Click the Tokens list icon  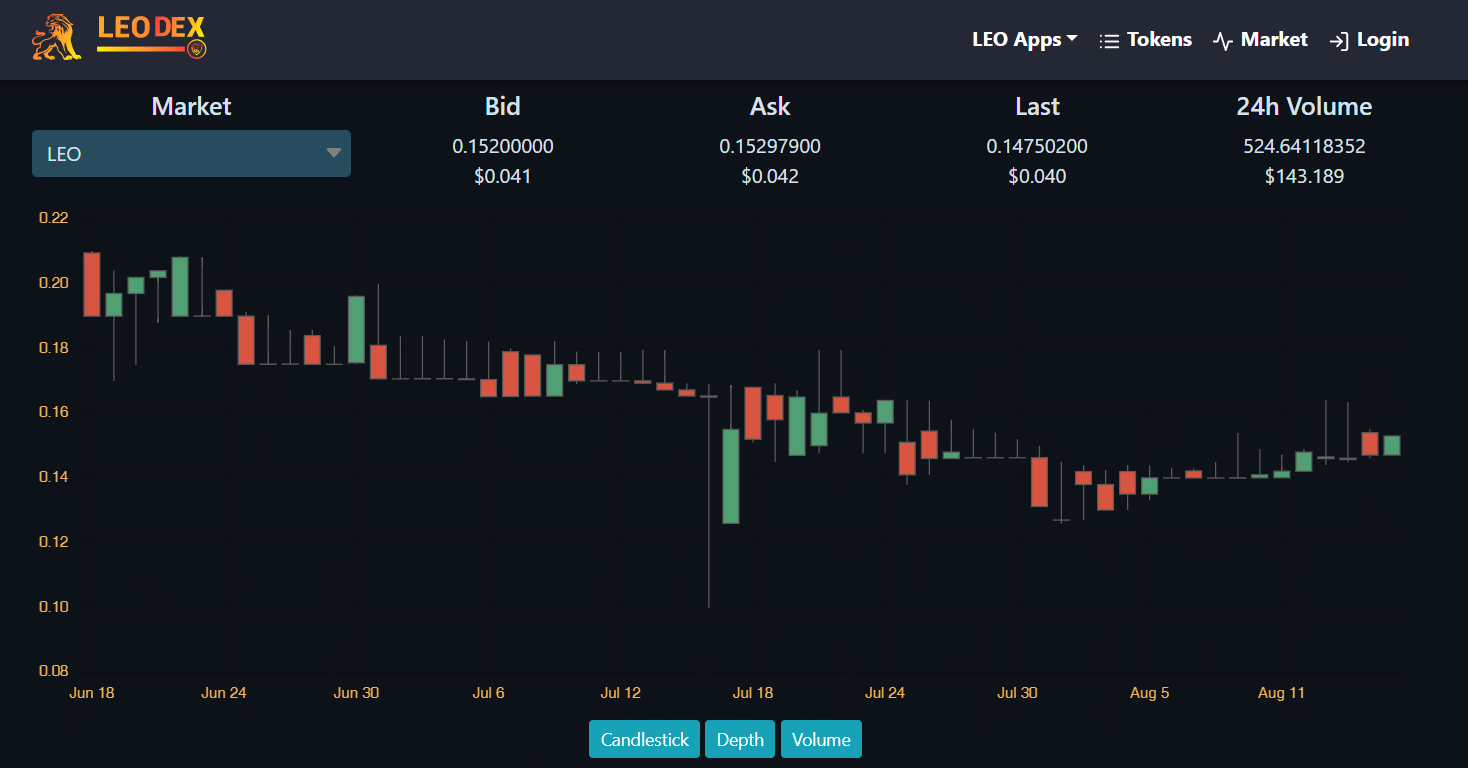(1108, 41)
